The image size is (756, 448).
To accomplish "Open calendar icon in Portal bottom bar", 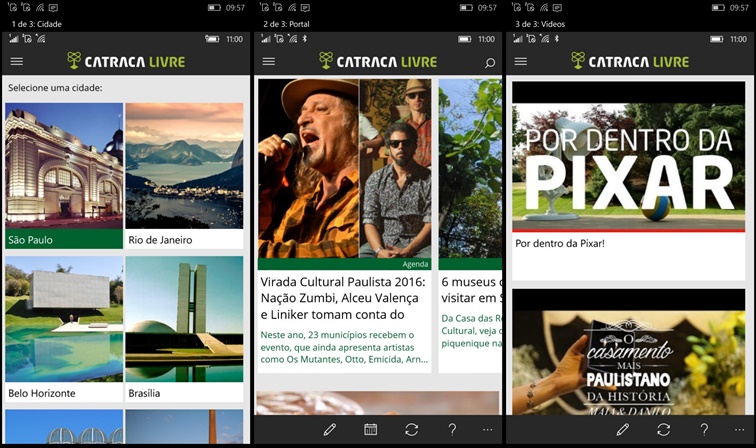I will coord(371,429).
